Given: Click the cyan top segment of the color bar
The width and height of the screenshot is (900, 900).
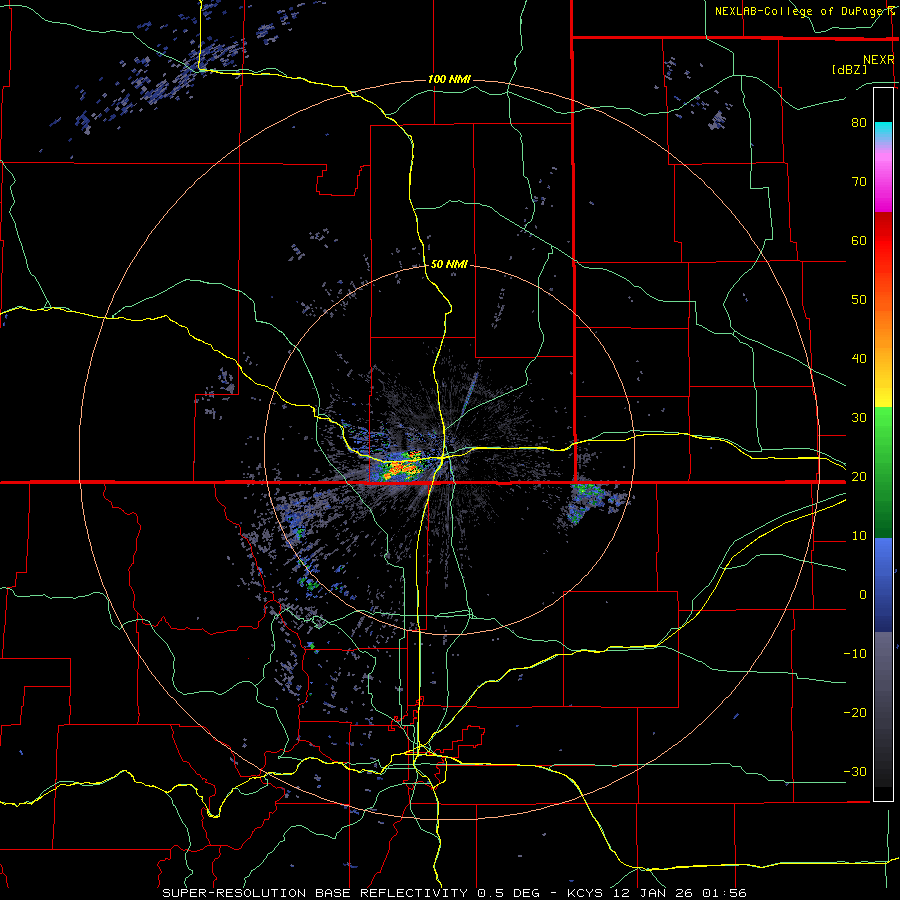Looking at the screenshot, I should click(883, 131).
